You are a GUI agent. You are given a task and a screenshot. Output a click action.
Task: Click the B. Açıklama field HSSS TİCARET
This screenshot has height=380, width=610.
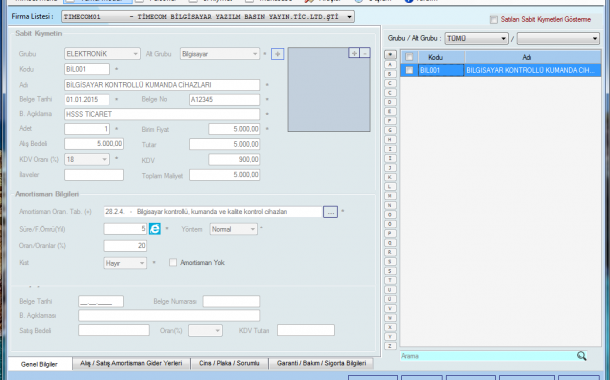(x=162, y=114)
